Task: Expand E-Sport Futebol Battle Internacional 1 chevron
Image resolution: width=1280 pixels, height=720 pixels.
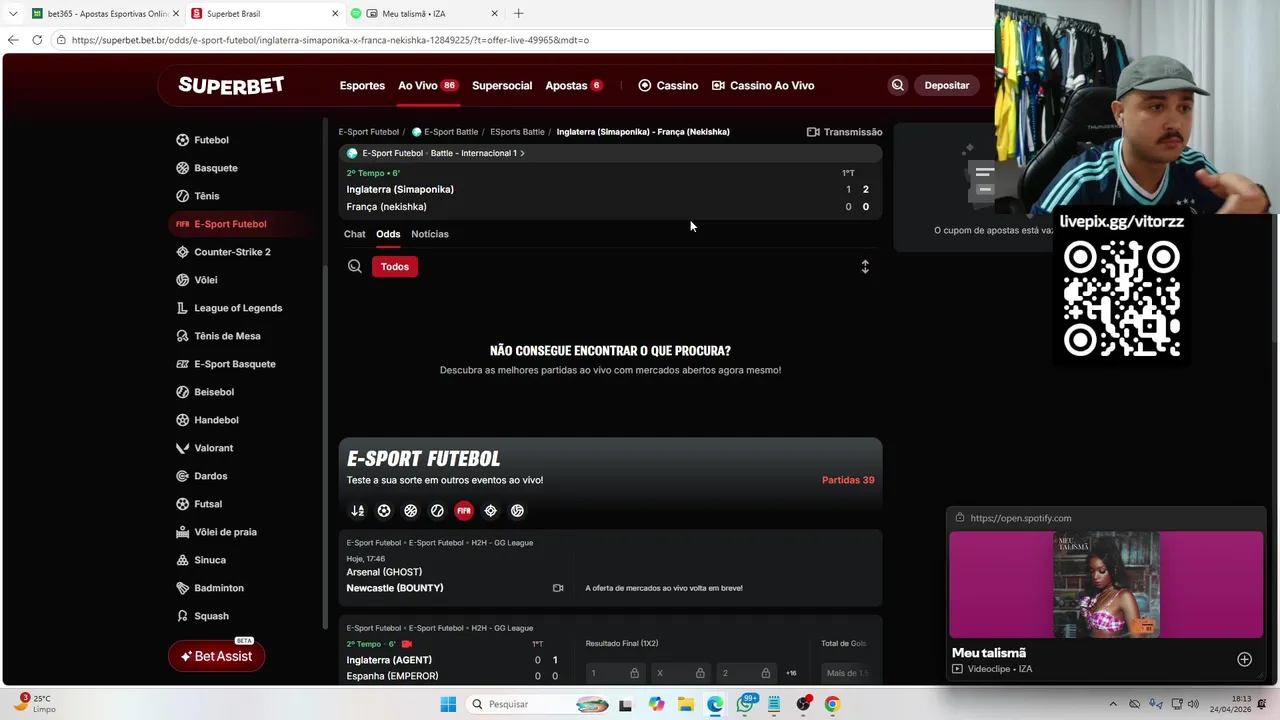Action: 522,153
